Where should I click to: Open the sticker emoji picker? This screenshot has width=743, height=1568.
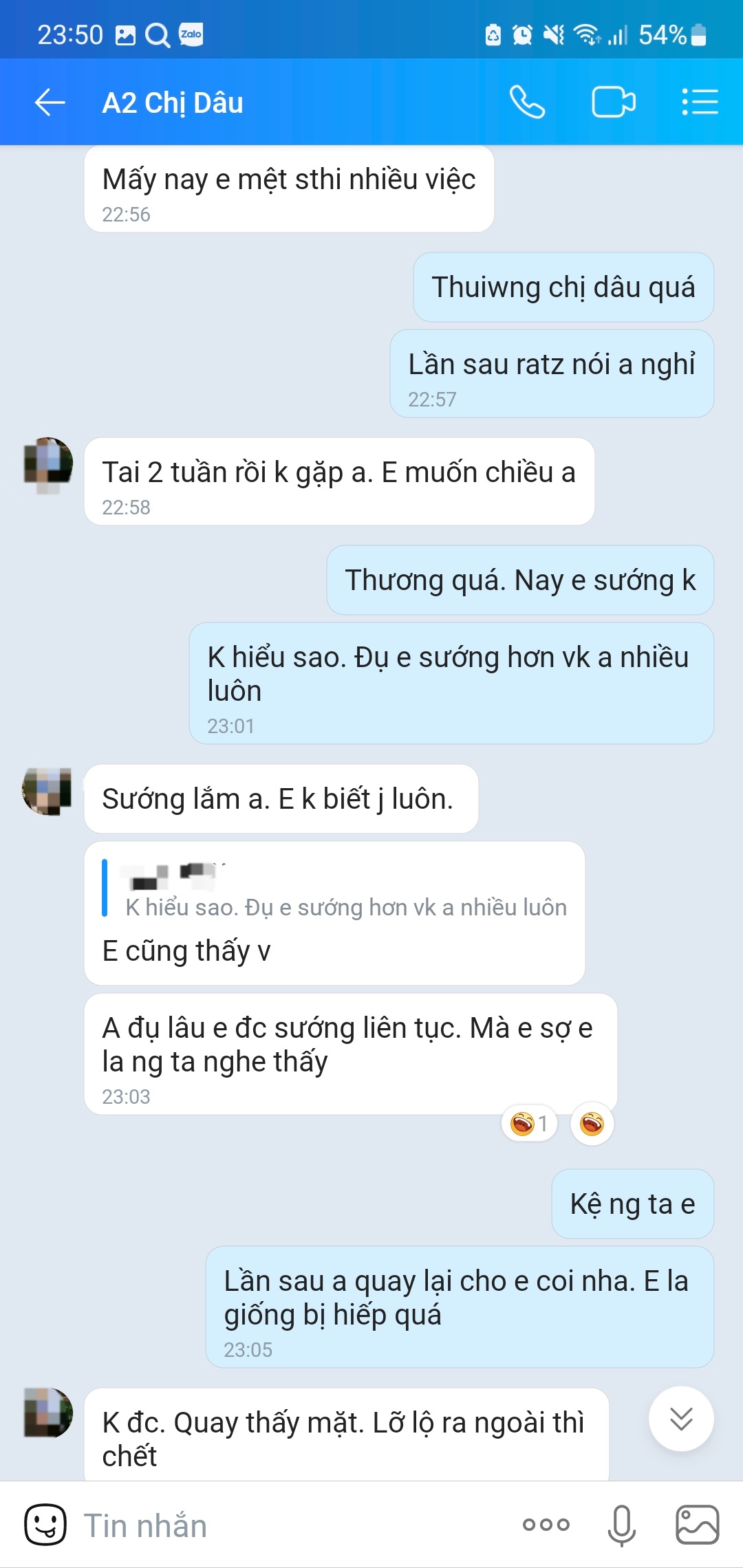(x=45, y=1525)
